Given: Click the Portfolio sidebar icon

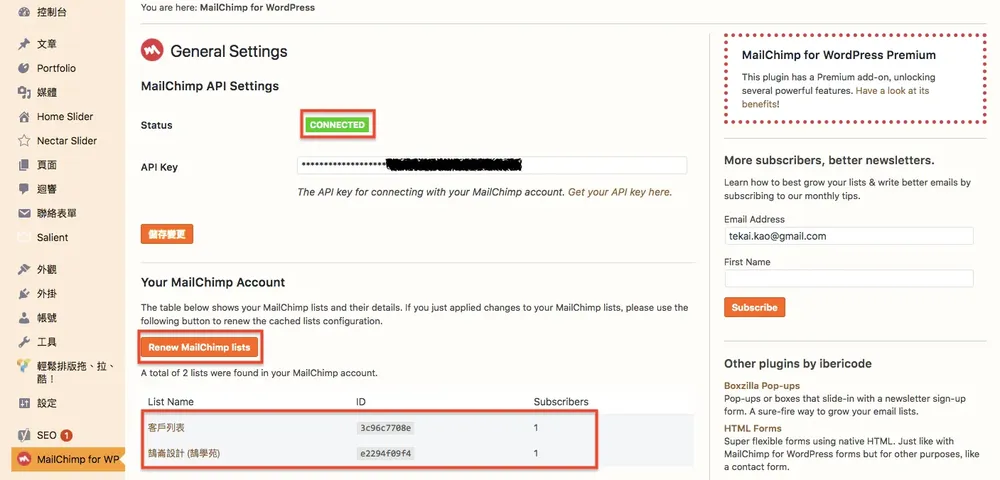Looking at the screenshot, I should tap(24, 68).
